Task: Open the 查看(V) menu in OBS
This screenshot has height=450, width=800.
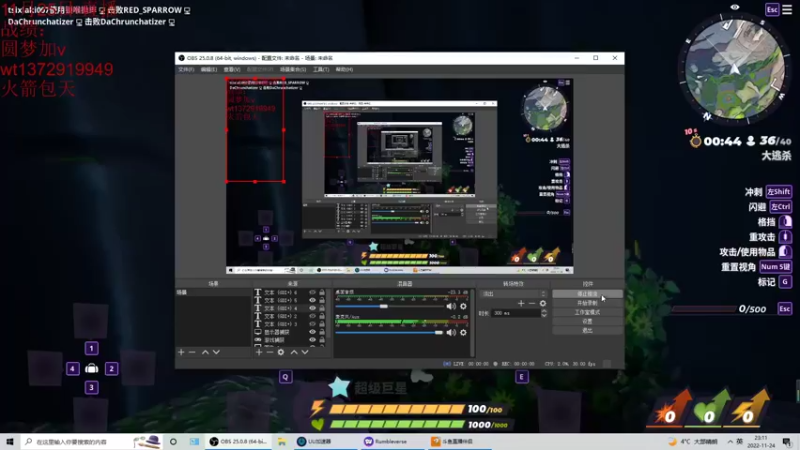Action: [x=232, y=69]
